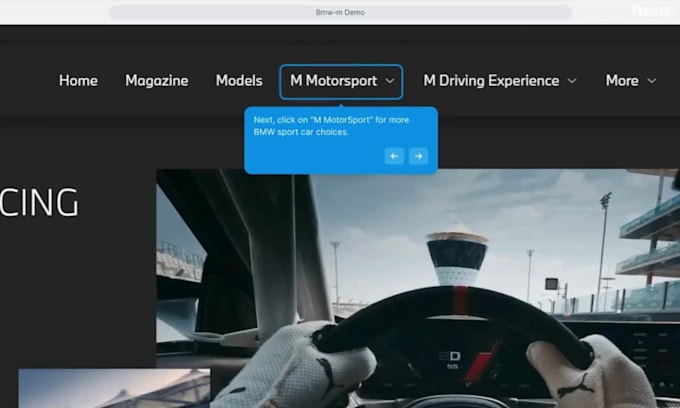680x408 pixels.
Task: Go to the Magazine page
Action: 157,81
